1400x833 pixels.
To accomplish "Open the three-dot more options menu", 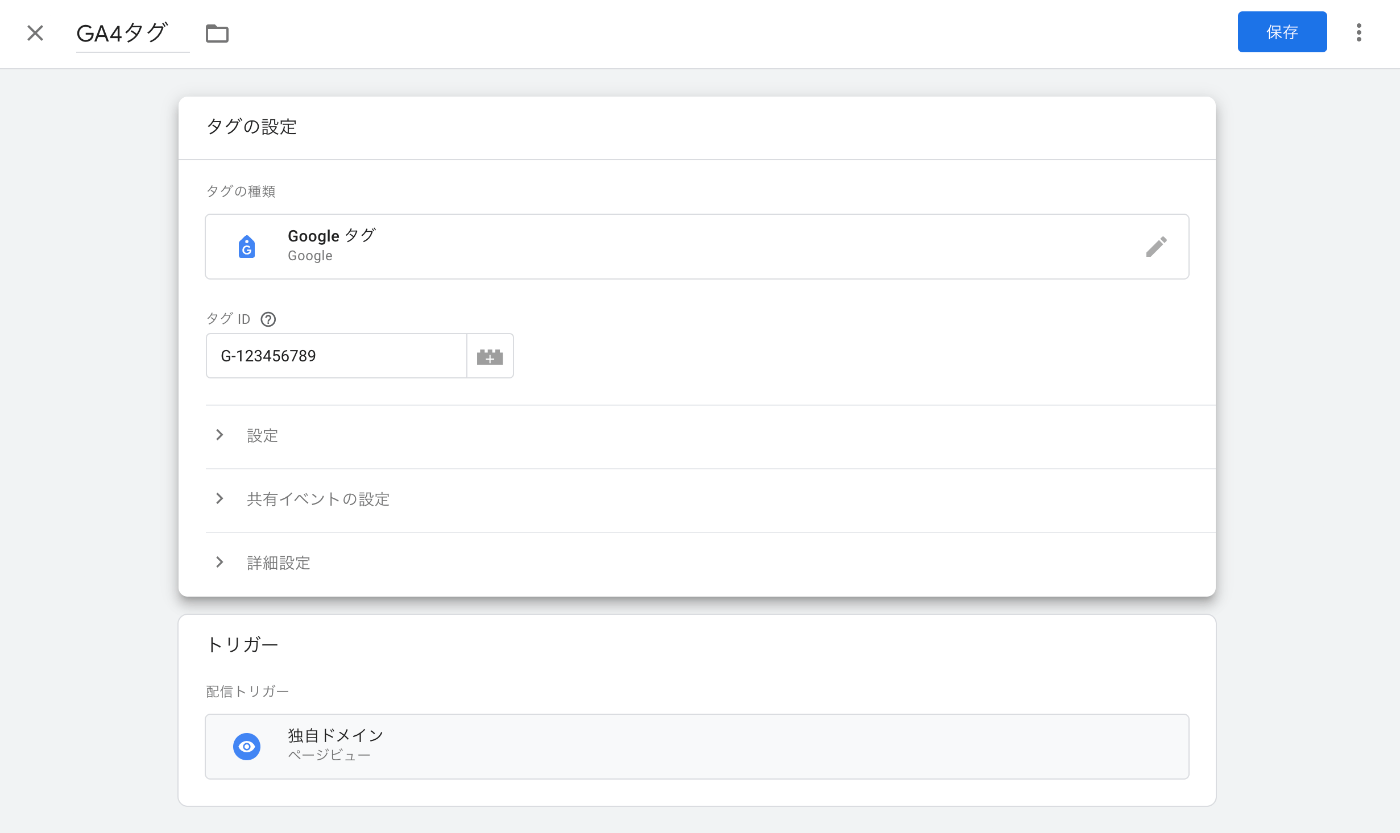I will point(1359,32).
